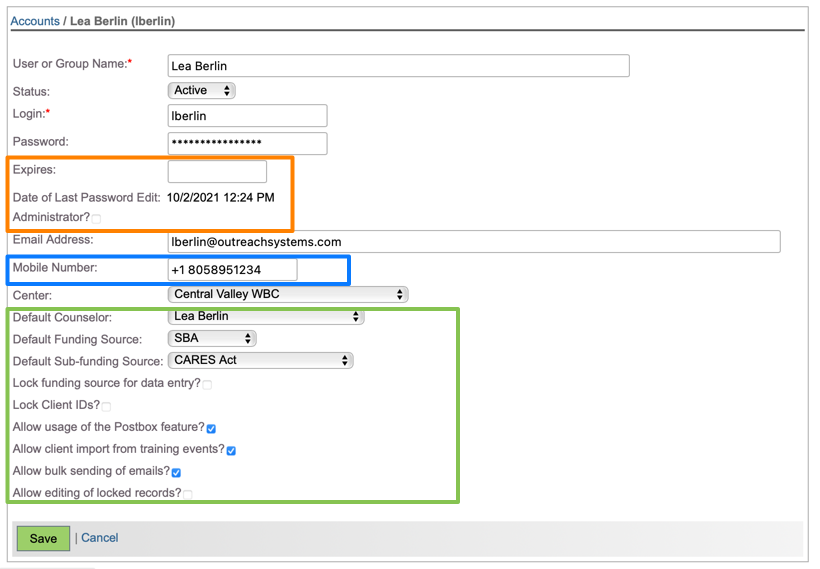Click the User or Group Name field
820x569 pixels.
(398, 66)
